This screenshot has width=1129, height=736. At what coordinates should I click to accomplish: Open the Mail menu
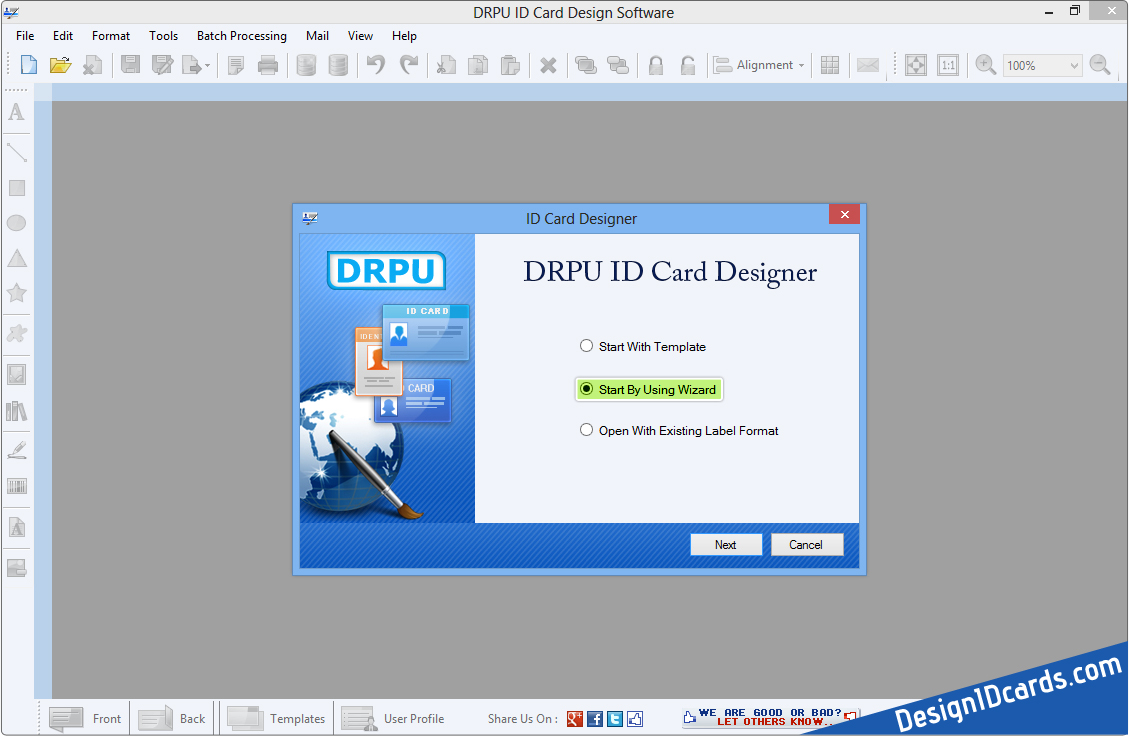(318, 36)
